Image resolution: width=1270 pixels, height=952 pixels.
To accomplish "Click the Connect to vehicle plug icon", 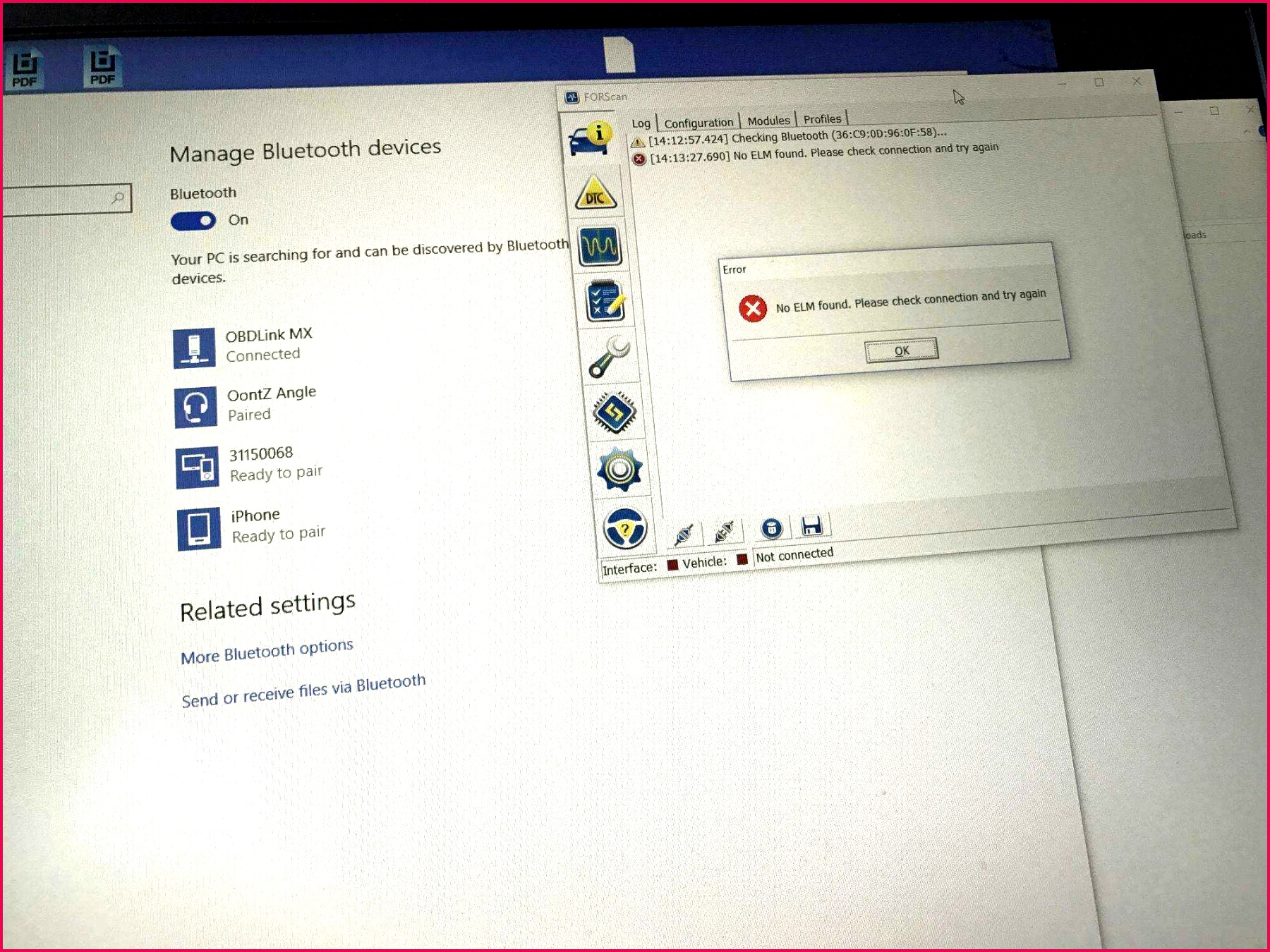I will coord(683,534).
